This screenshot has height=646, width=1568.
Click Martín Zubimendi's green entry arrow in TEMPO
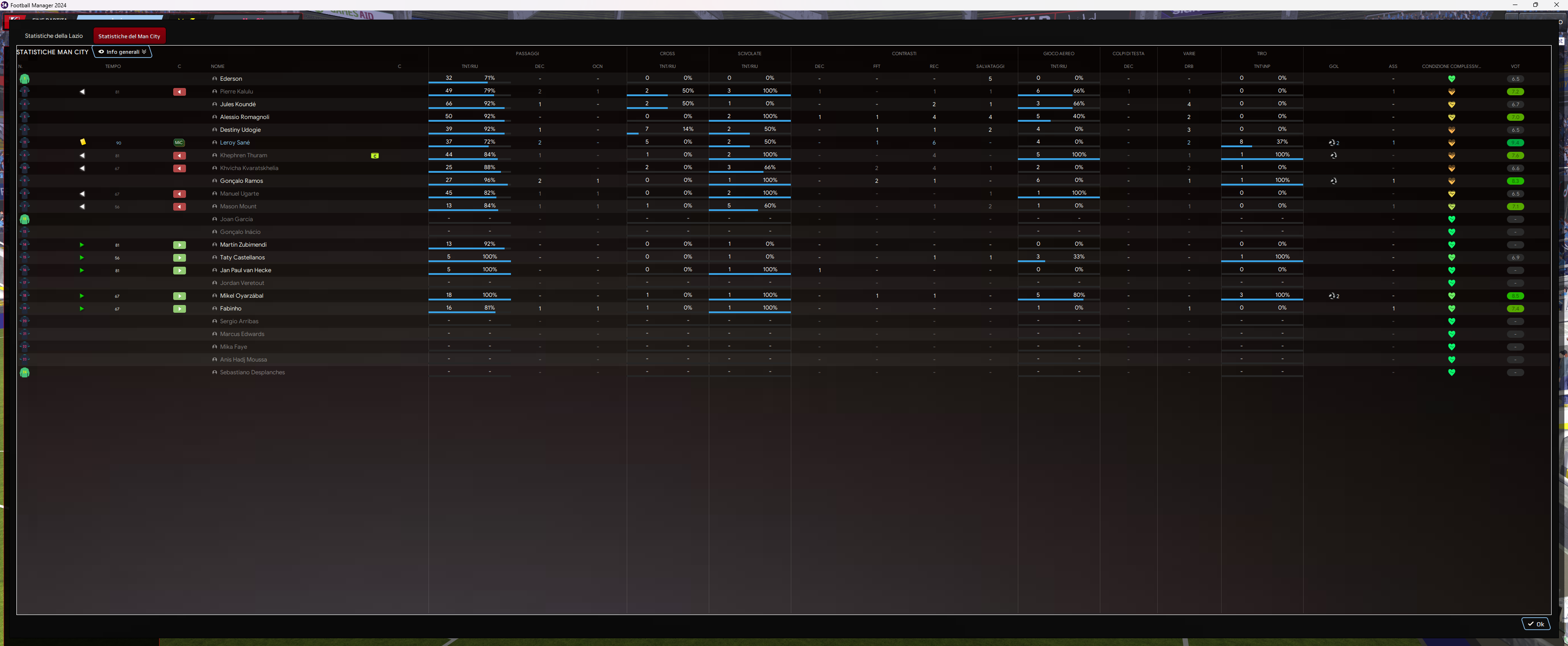click(x=82, y=245)
